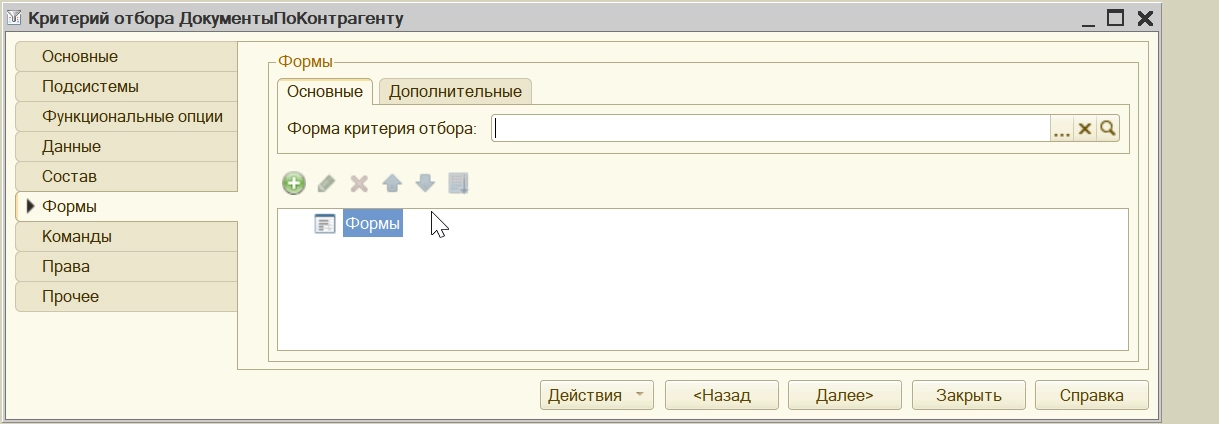The image size is (1219, 424).
Task: Select the Формы tree node
Action: [x=372, y=224]
